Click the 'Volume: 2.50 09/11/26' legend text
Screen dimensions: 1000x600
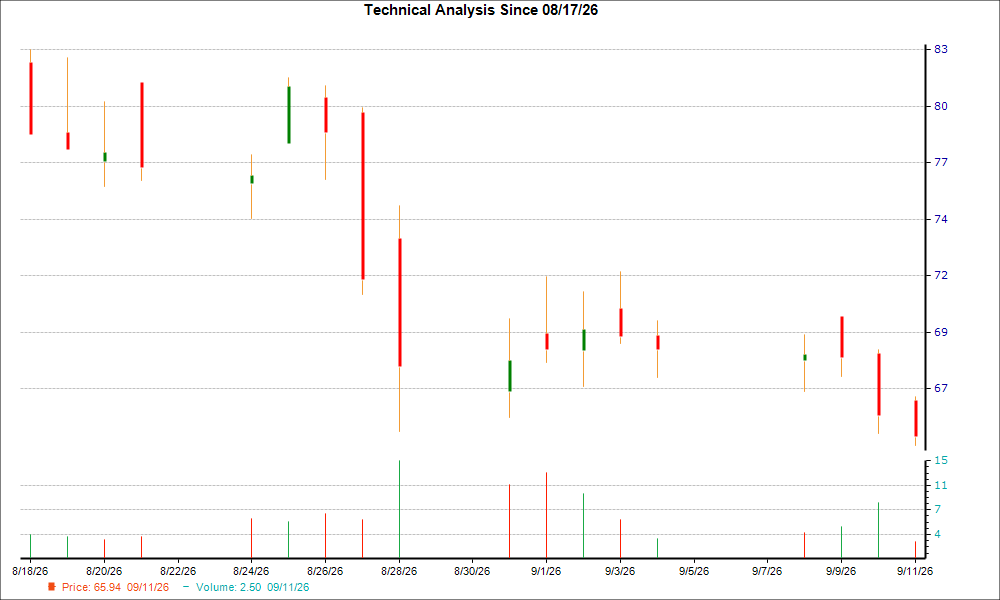253,587
